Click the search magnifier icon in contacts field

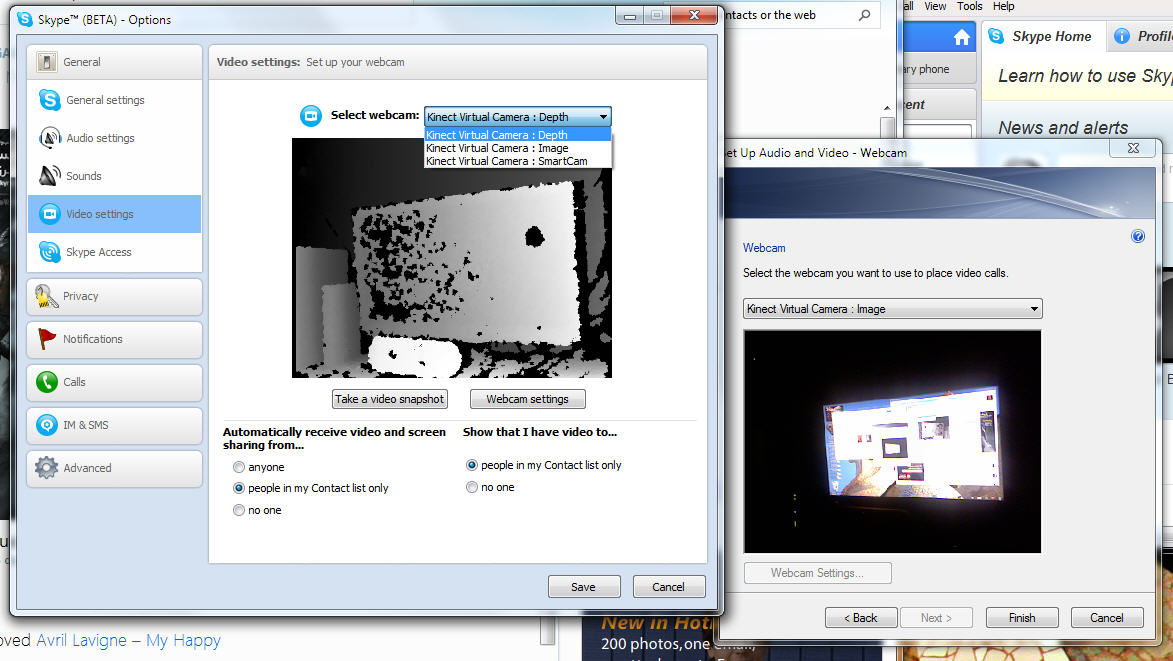[865, 15]
